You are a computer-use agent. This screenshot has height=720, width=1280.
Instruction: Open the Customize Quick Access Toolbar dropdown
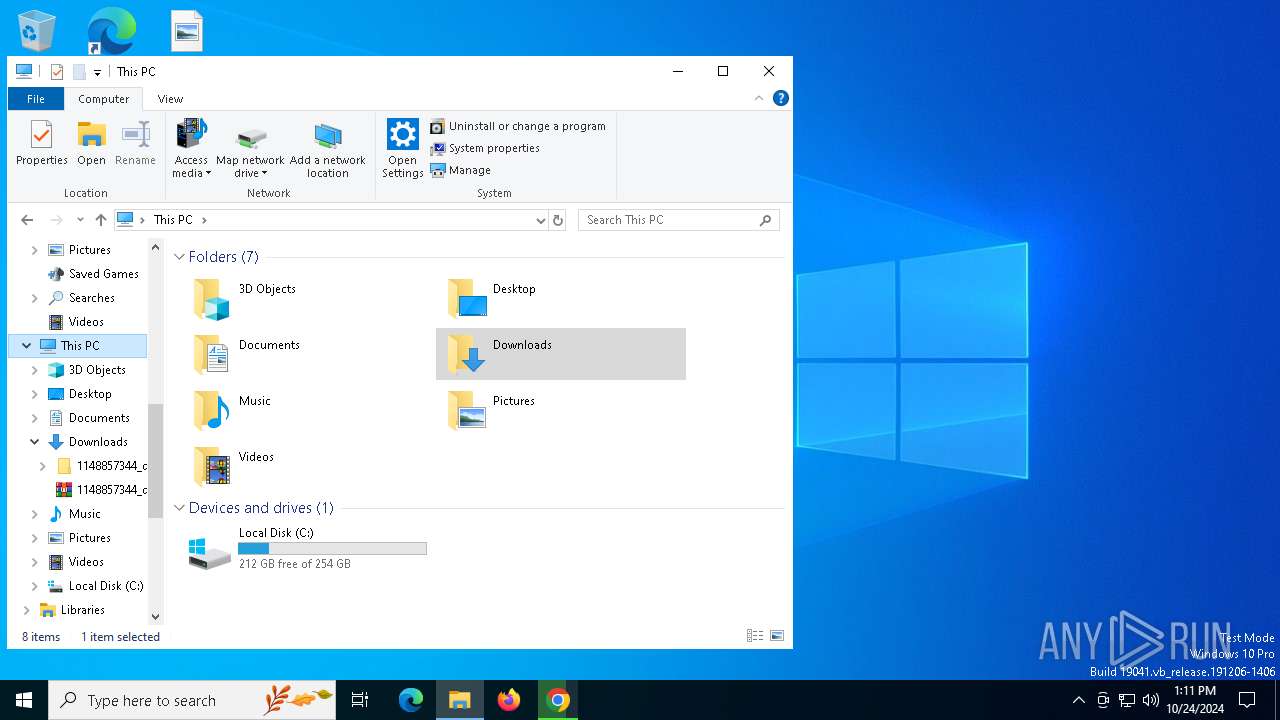coord(97,72)
